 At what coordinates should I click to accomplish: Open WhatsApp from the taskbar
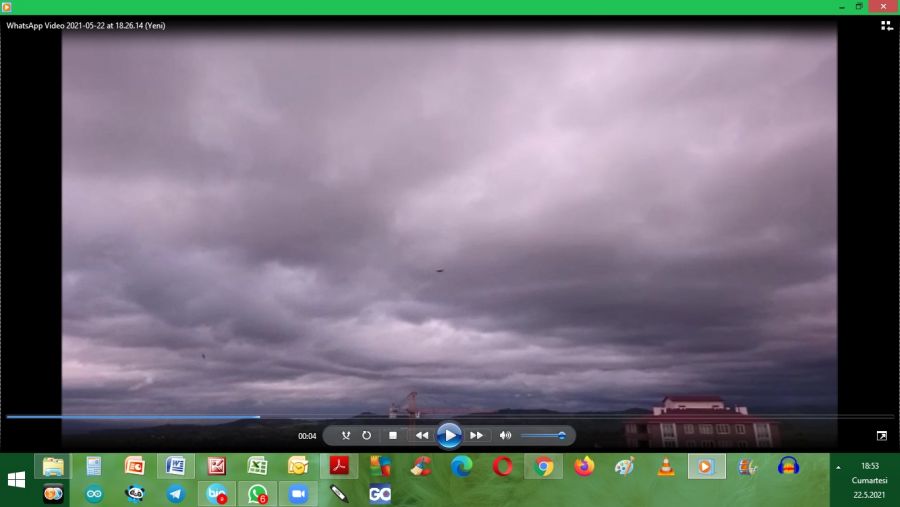(258, 494)
